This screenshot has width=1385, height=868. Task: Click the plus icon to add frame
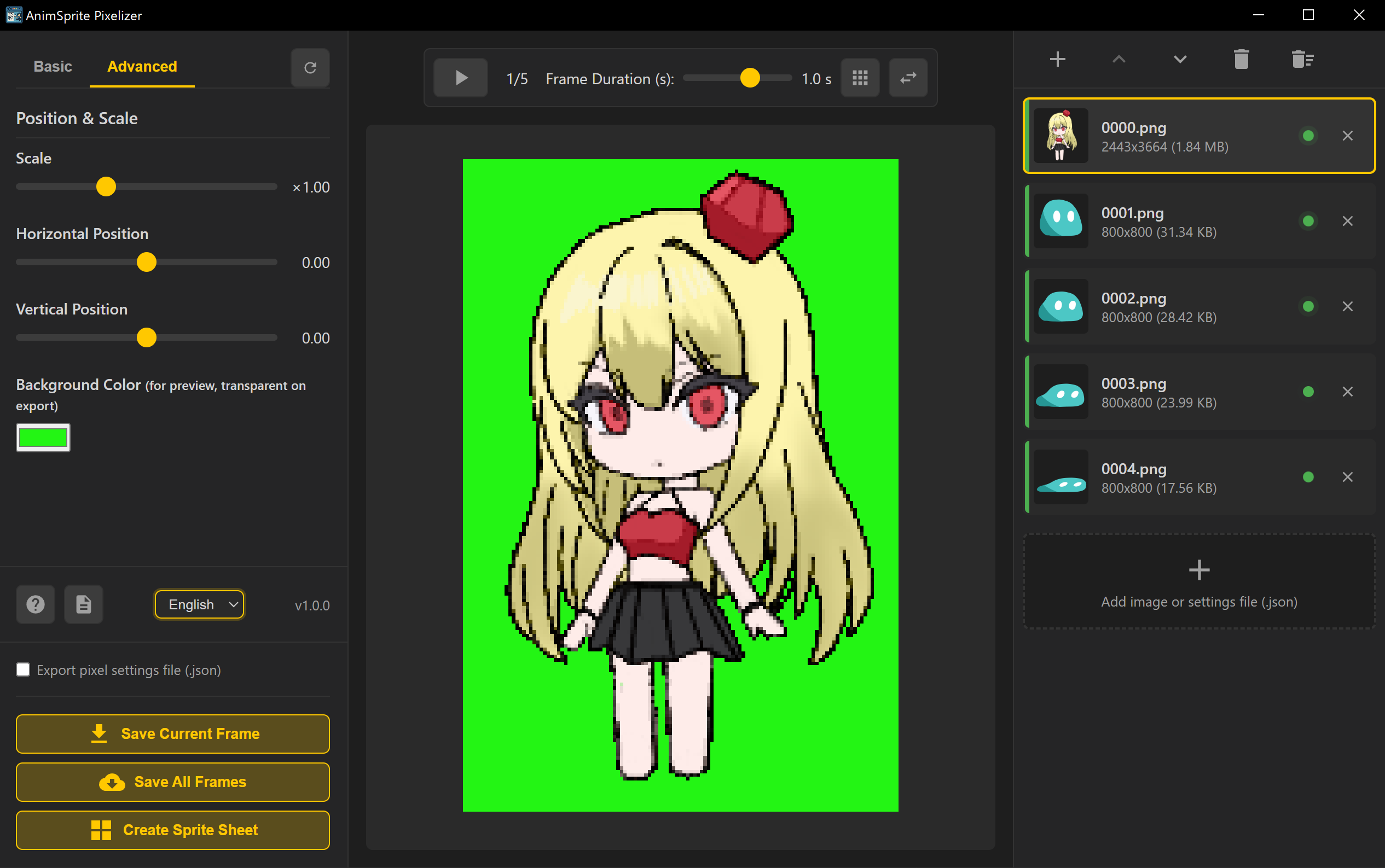(x=1057, y=59)
